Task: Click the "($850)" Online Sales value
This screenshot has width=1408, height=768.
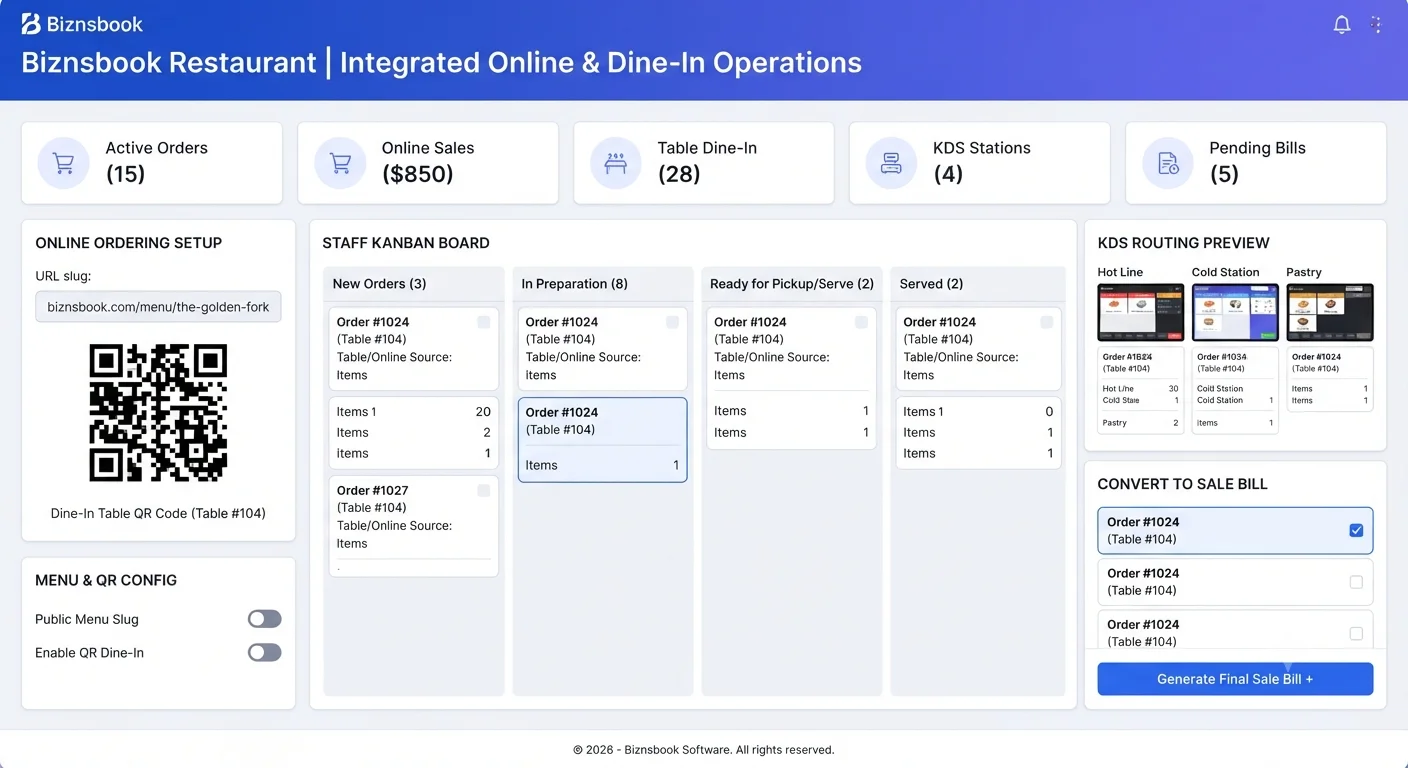Action: [x=418, y=174]
